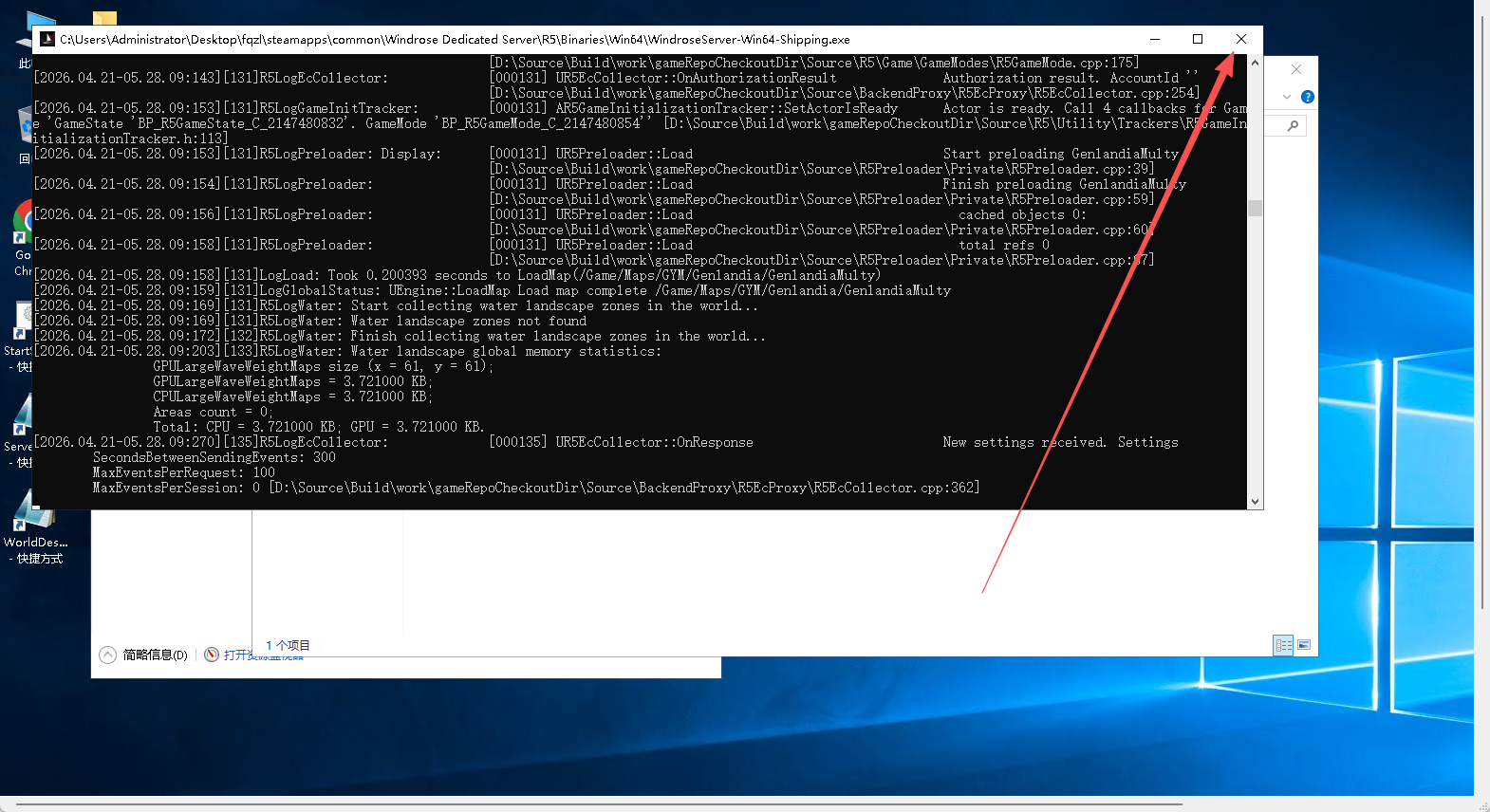Collapse 简略信息 details chevron
1490x812 pixels.
(x=108, y=655)
